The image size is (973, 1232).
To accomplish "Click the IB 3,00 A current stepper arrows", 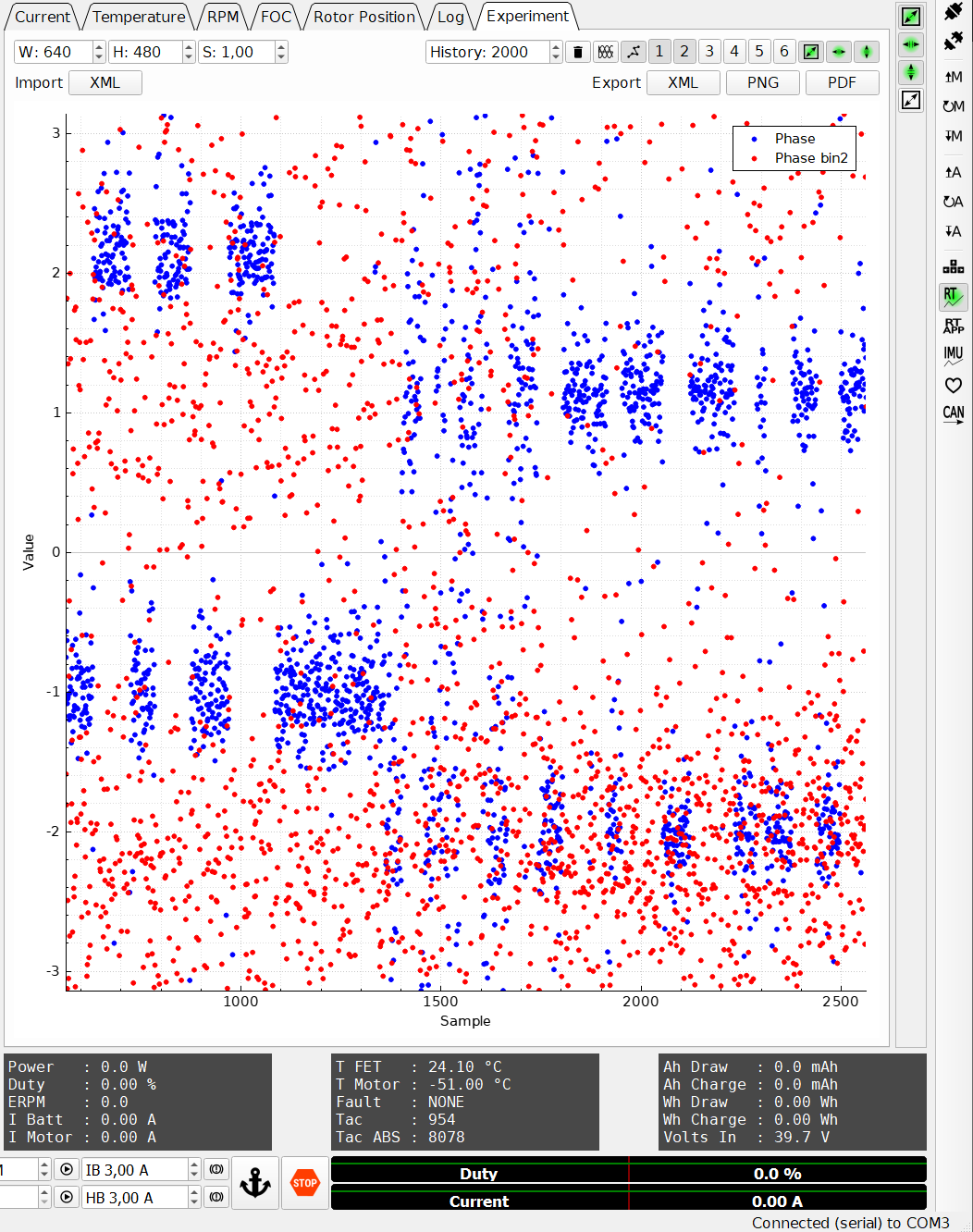I will 194,1170.
